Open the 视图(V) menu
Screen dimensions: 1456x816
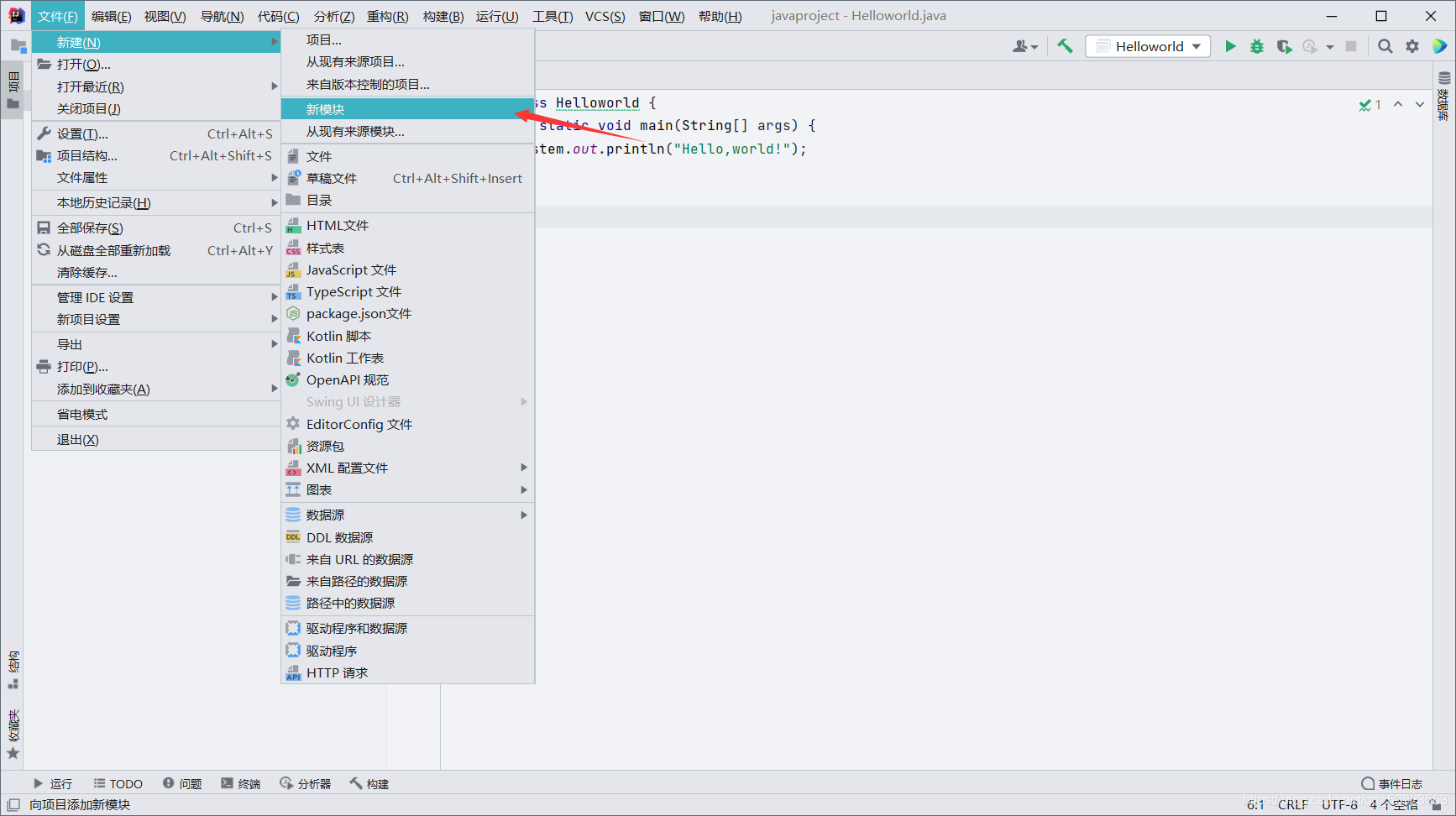165,16
